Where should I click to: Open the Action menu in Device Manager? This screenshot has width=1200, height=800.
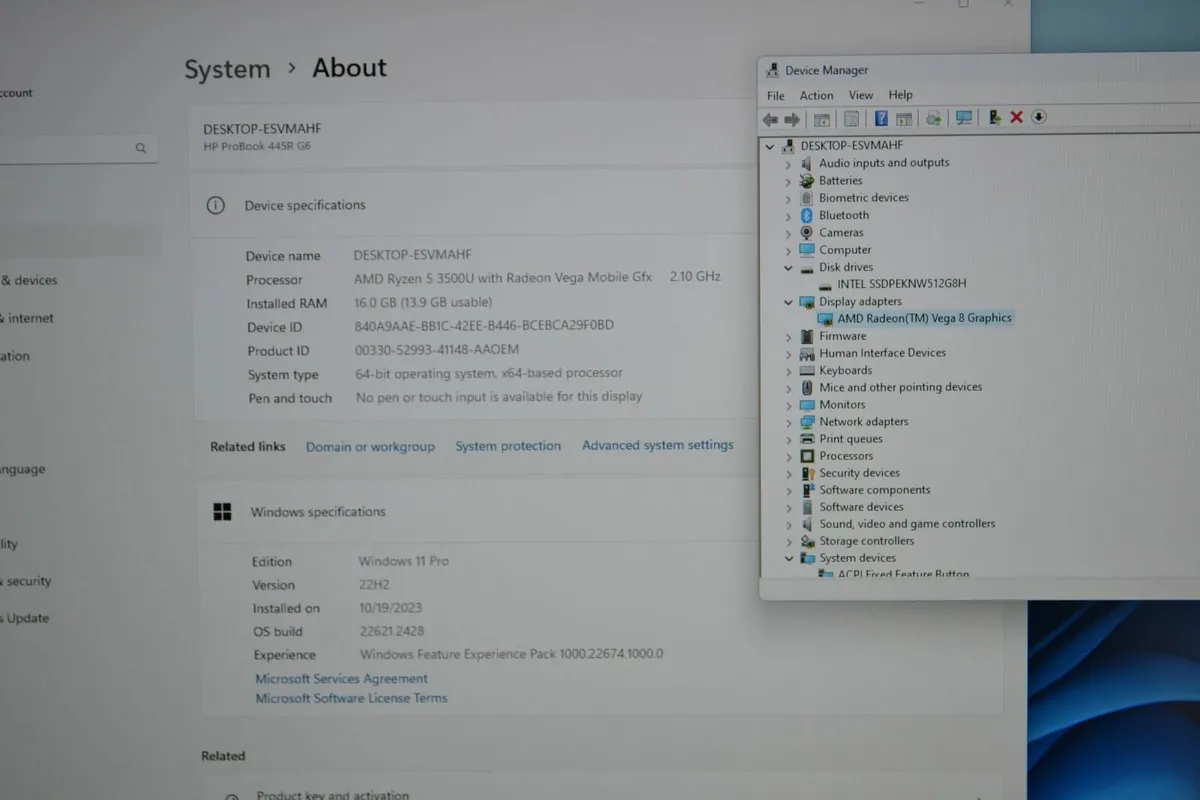coord(816,95)
